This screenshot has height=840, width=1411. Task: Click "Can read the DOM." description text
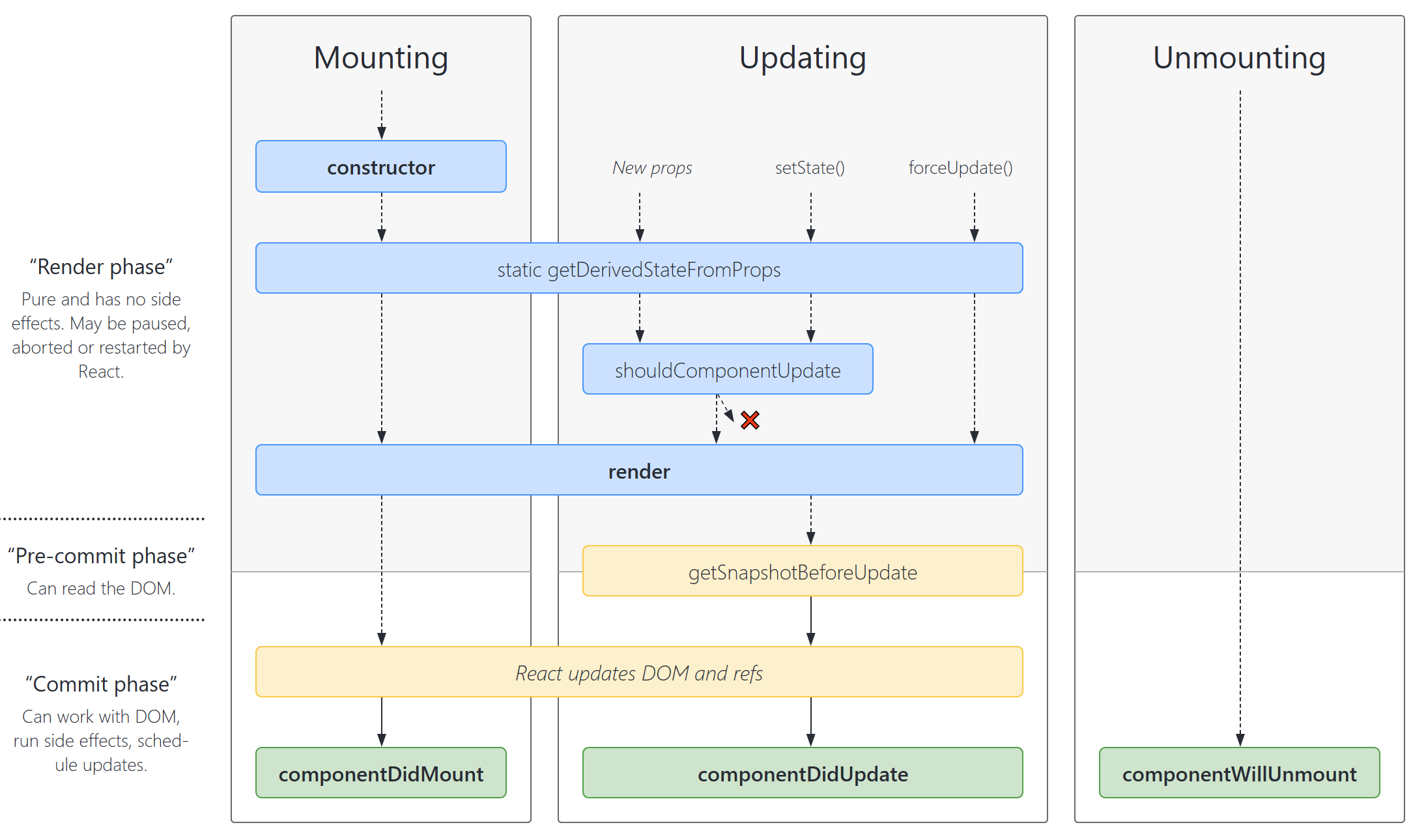pos(101,589)
